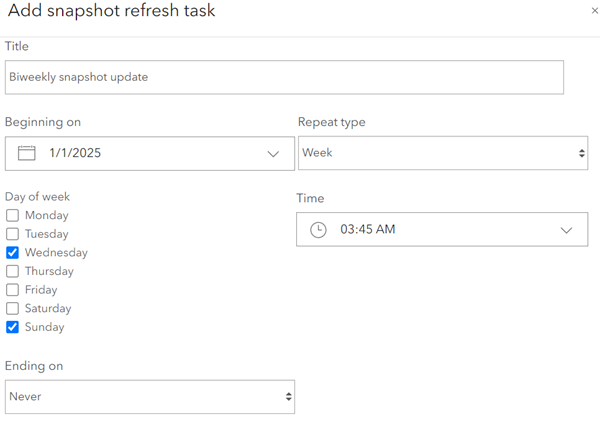
Task: Uncheck the Sunday checkbox
Action: point(12,327)
